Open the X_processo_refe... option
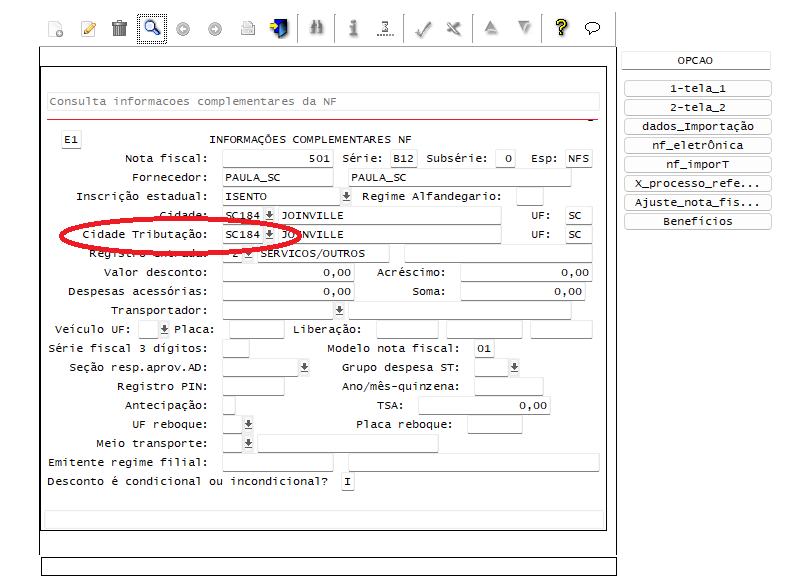The image size is (809, 579). click(698, 183)
